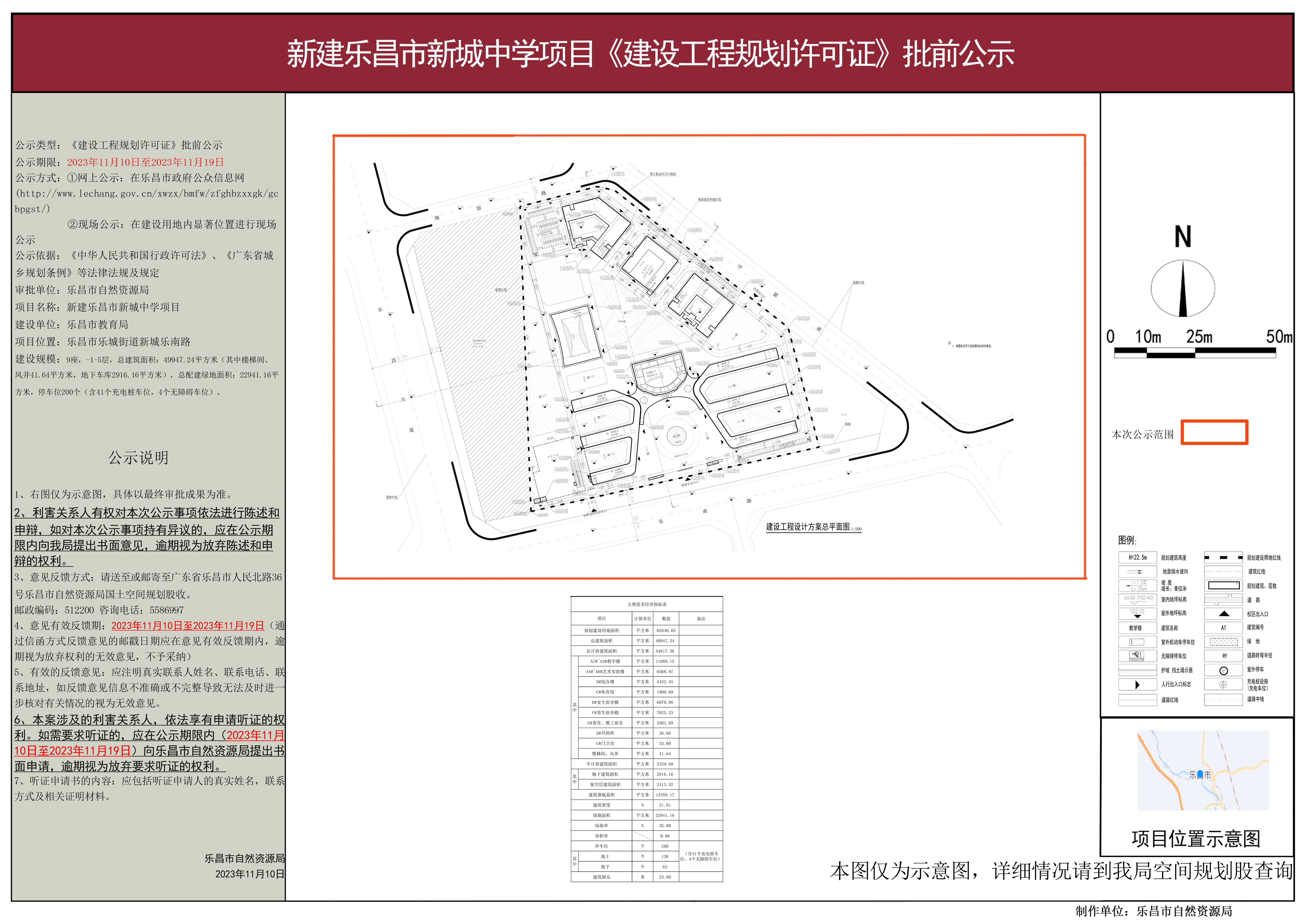Viewport: 1306px width, 924px height.
Task: Click the 停车位 200 table value
Action: click(x=665, y=846)
